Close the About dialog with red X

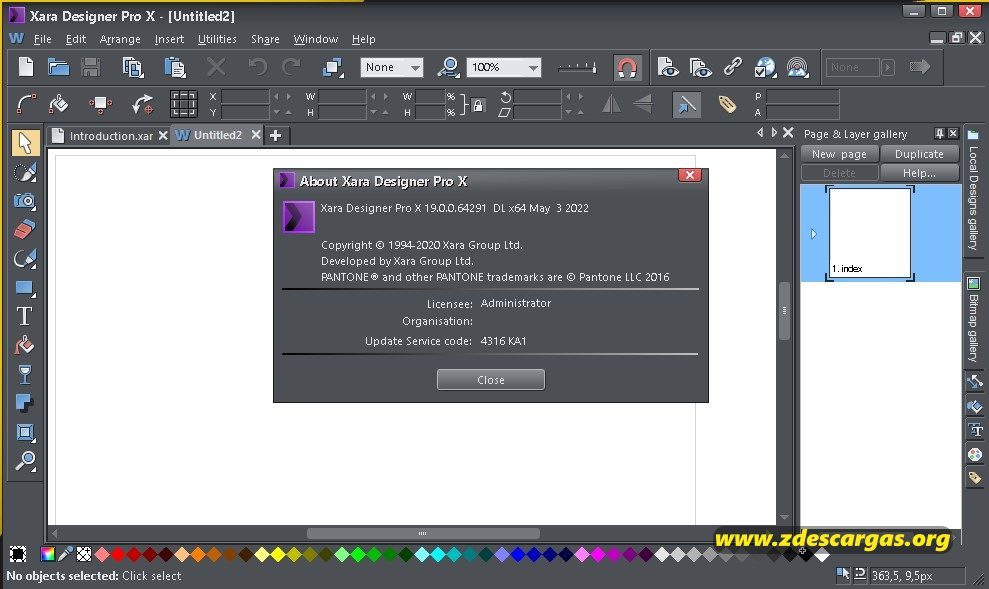[x=689, y=175]
